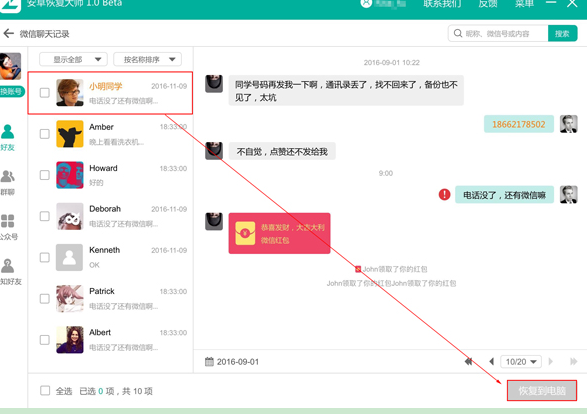Click the message bubble 不自觉，点赞还不发给我

click(x=282, y=151)
